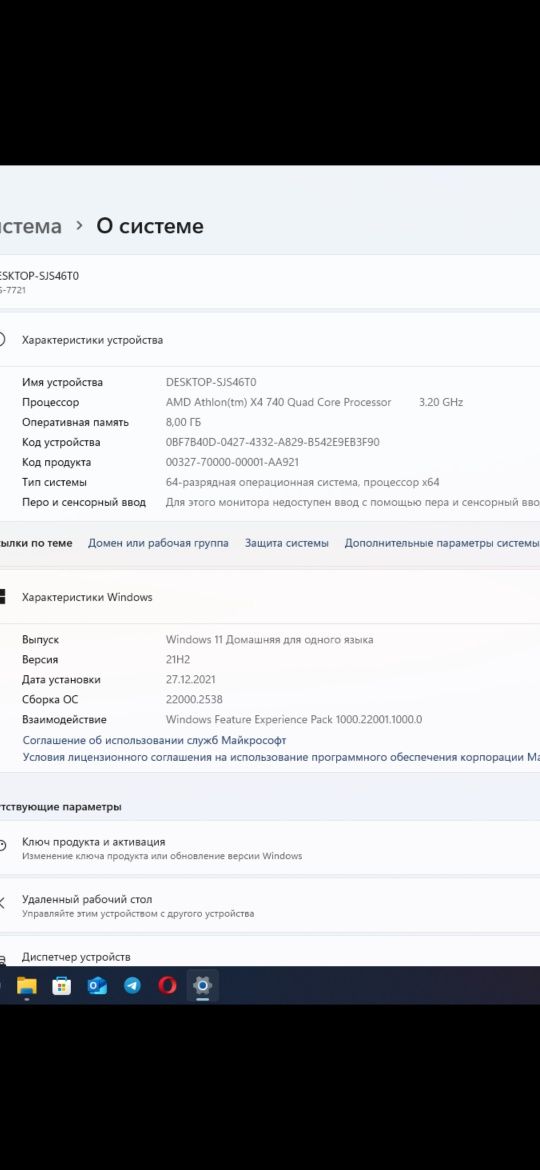Click the Код устройства label
The image size is (540, 1170).
61,442
